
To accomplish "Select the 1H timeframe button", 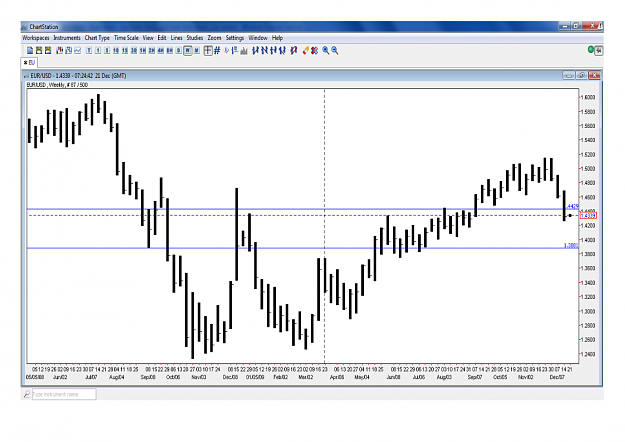I will 143,50.
